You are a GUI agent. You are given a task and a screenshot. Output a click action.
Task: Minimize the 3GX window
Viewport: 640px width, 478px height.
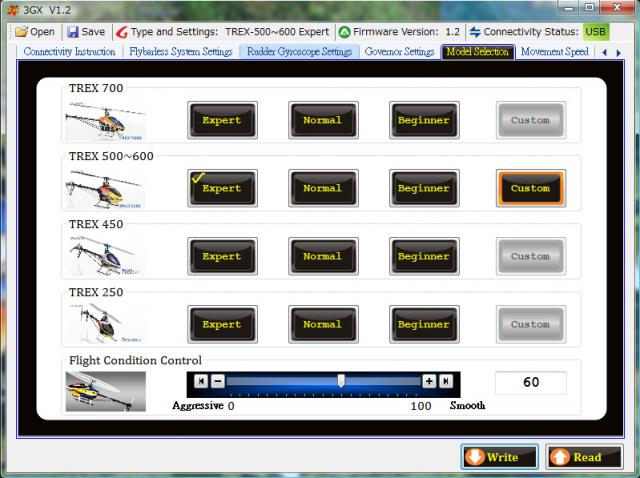[569, 7]
